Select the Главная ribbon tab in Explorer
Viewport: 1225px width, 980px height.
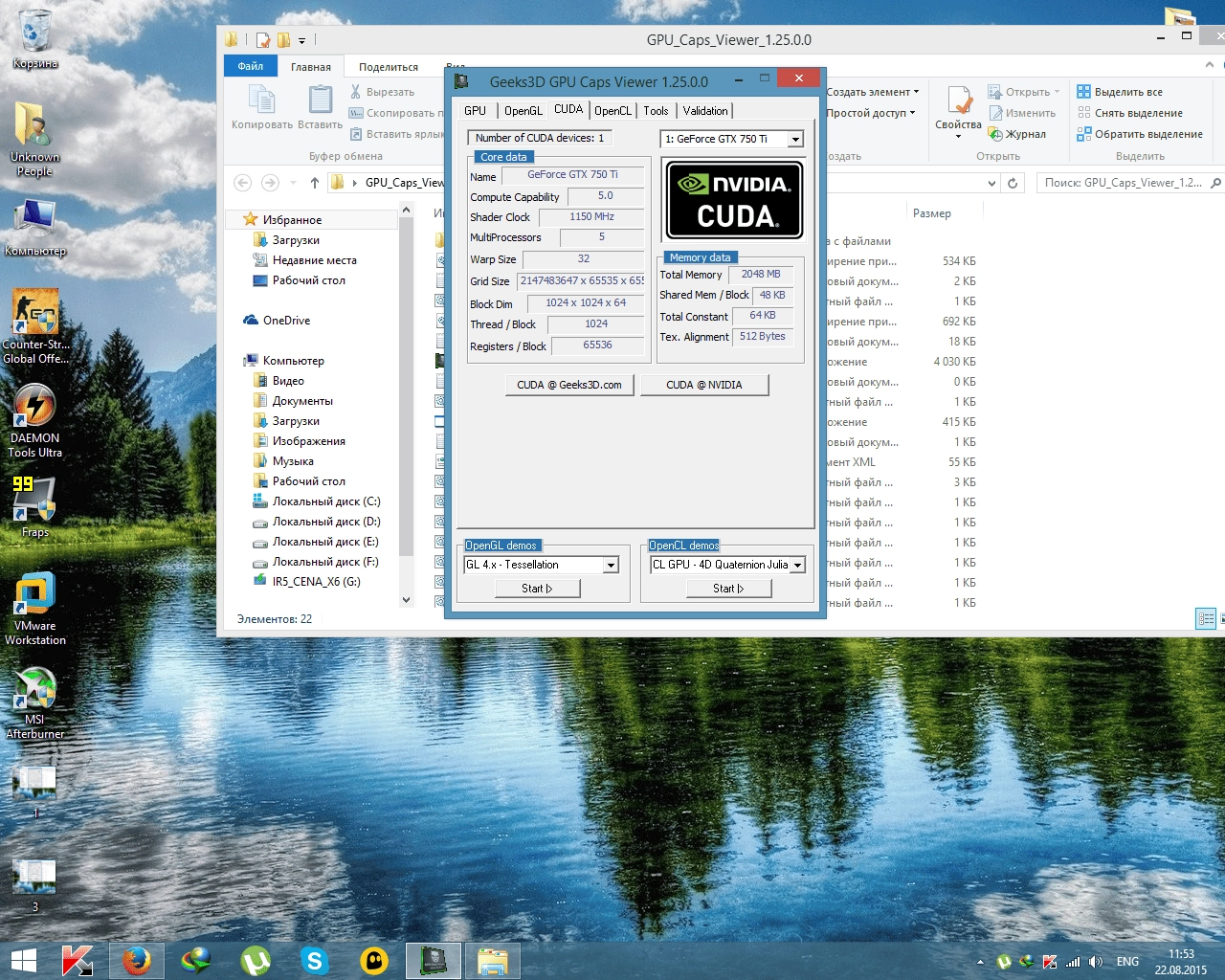tap(311, 67)
